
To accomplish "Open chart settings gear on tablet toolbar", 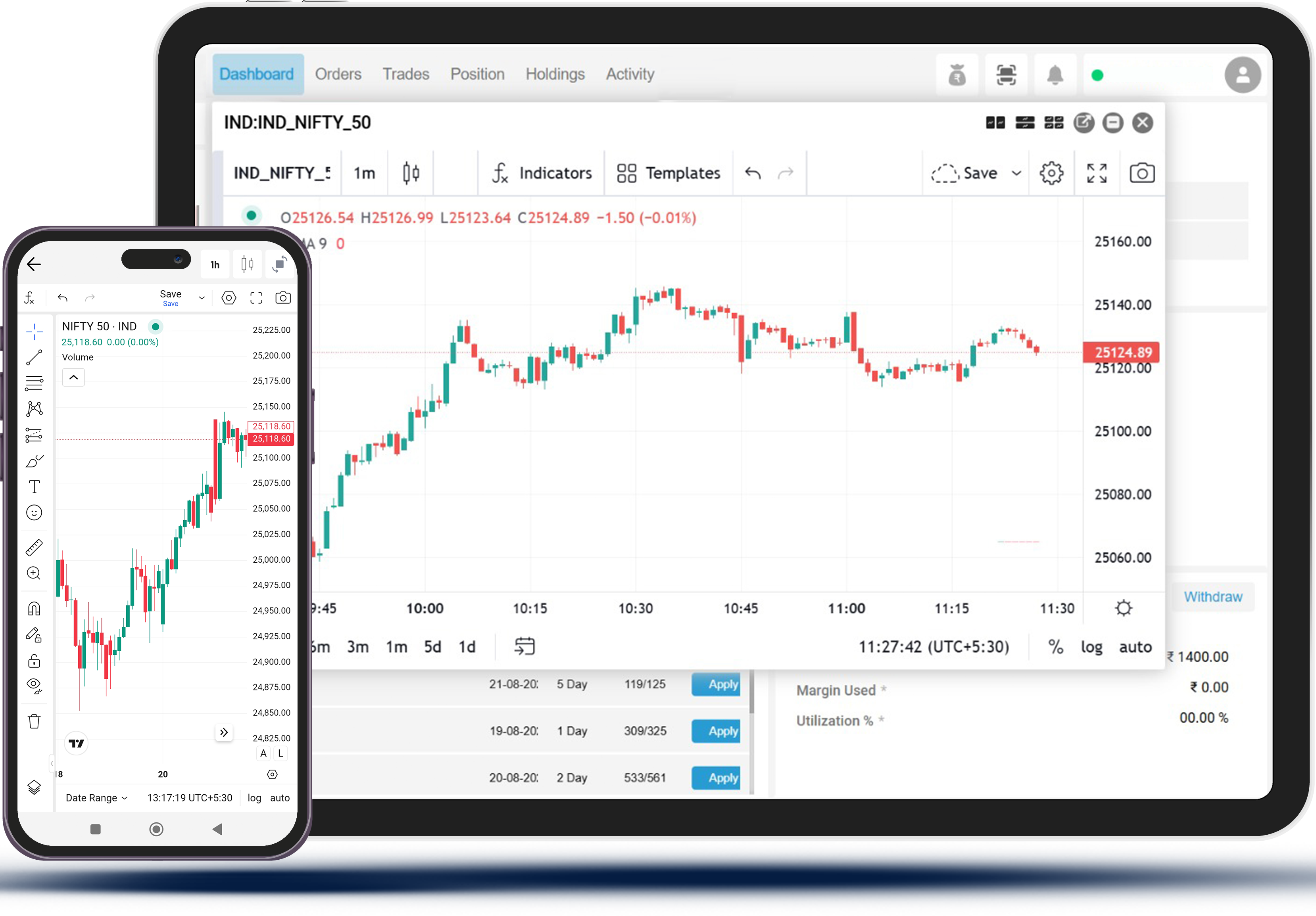I will tap(1051, 173).
